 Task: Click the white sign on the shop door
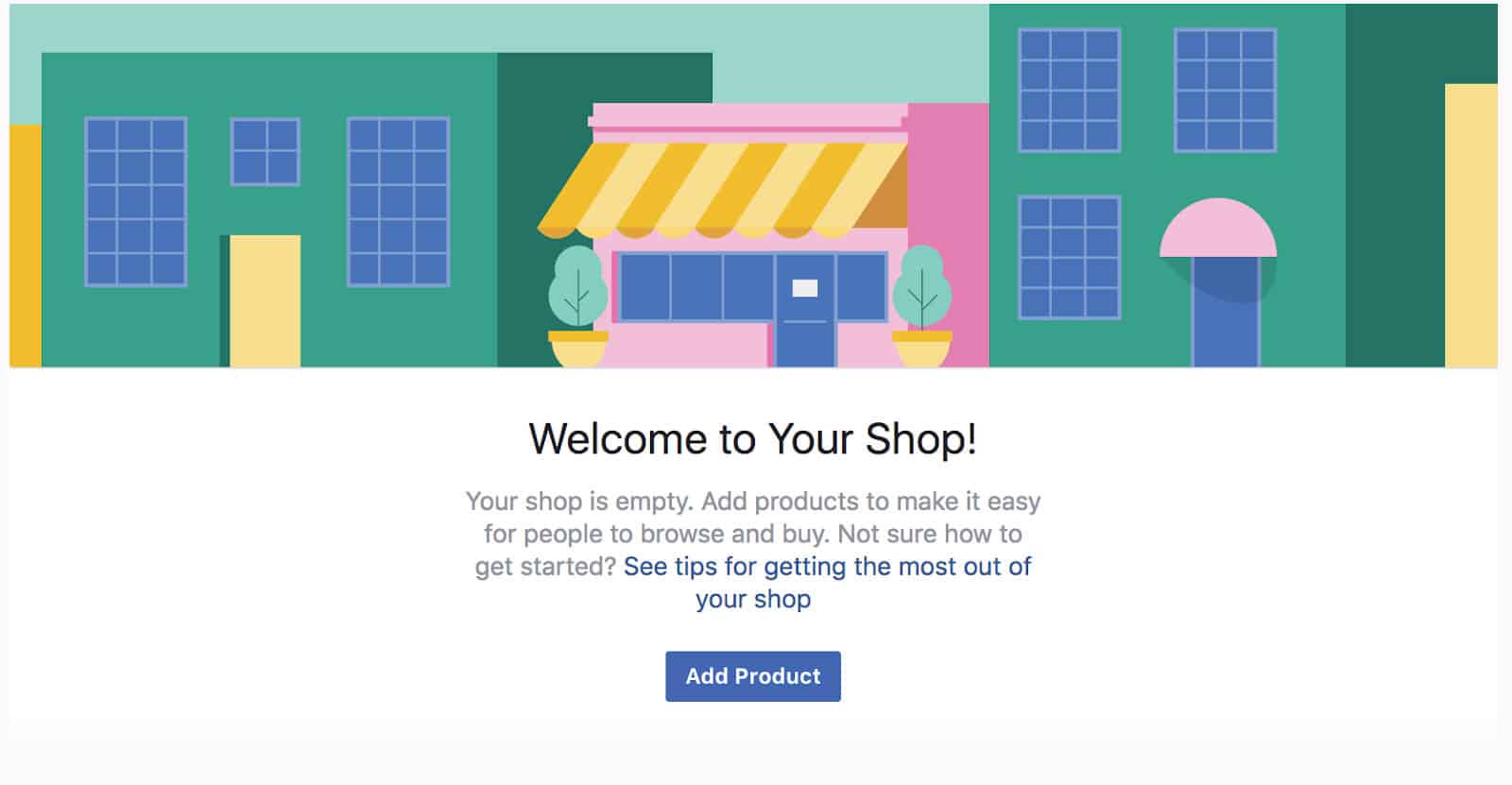(804, 288)
